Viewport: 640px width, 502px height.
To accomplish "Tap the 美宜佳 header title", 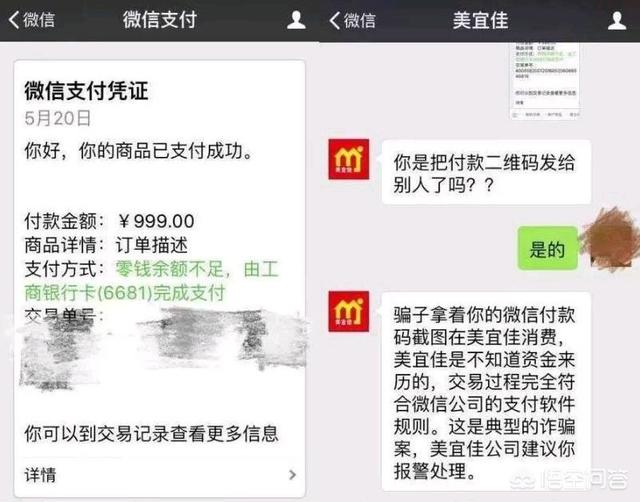I will click(x=480, y=20).
